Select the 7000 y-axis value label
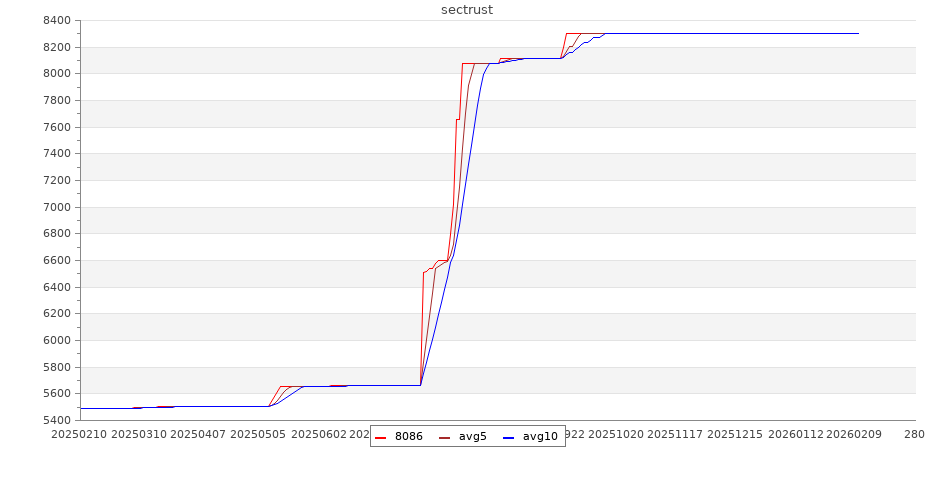Viewport: 935px width, 500px height. pyautogui.click(x=56, y=207)
